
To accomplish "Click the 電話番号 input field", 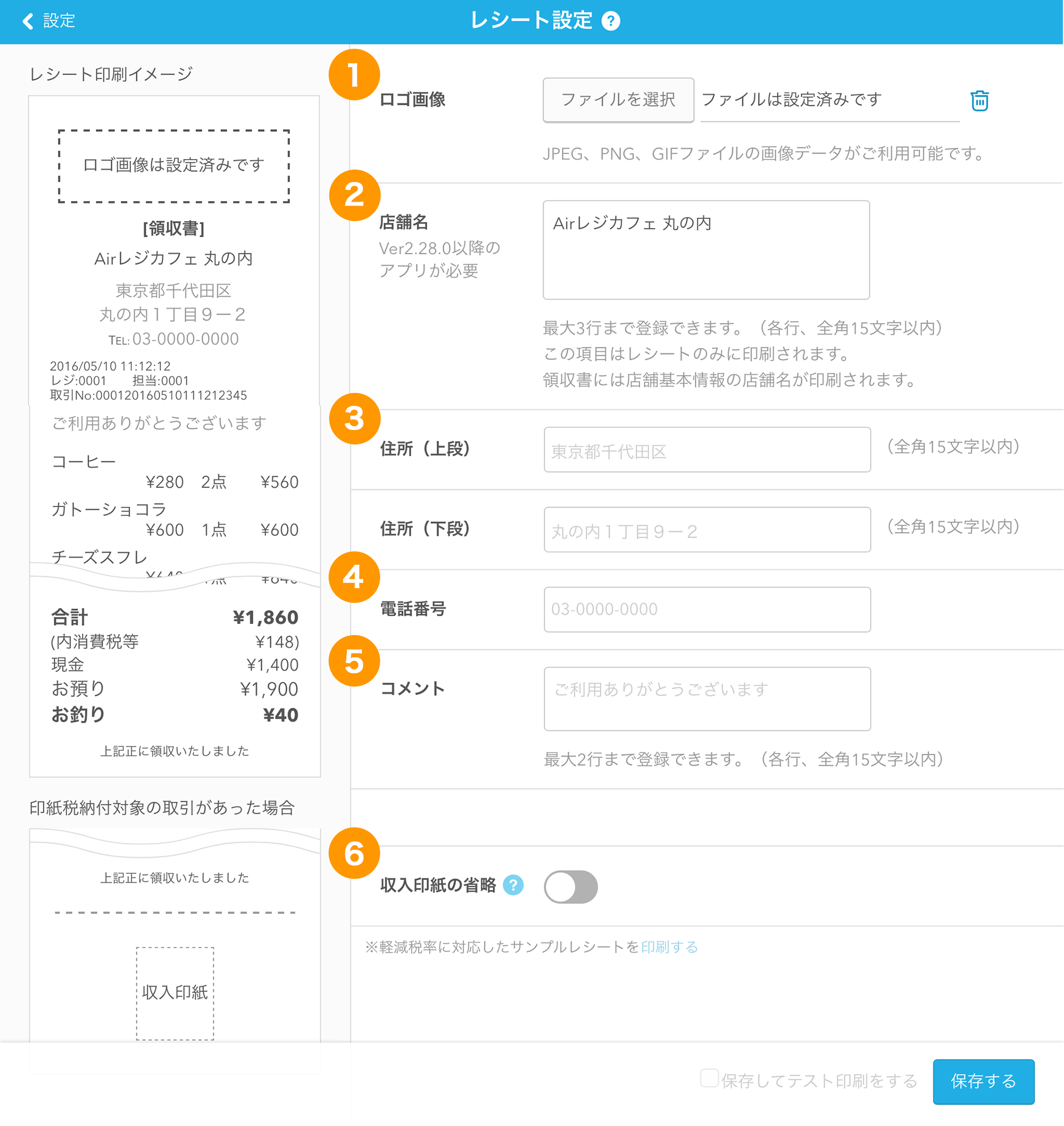I will point(707,609).
